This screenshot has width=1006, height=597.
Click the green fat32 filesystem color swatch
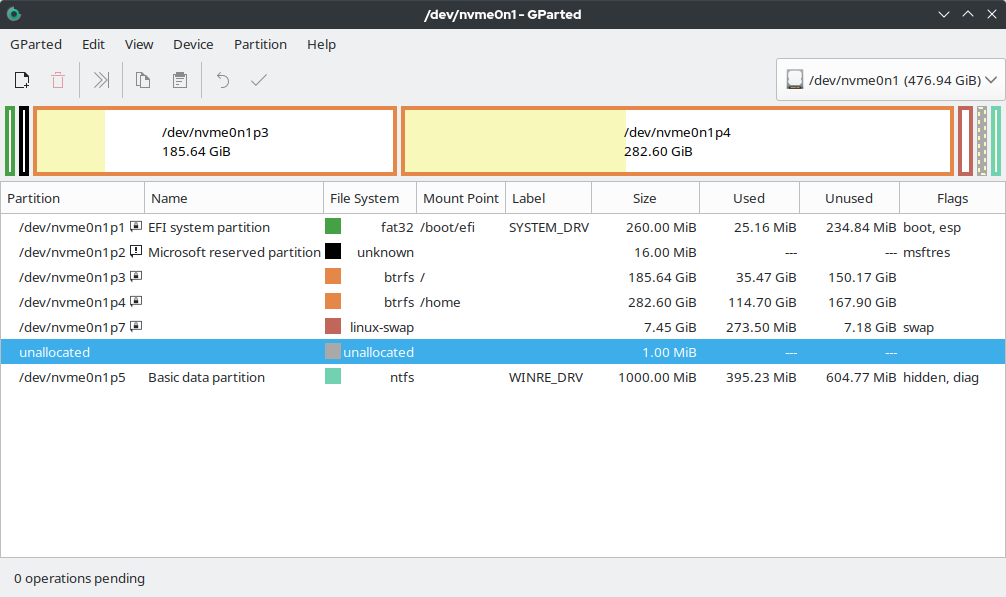coord(333,226)
